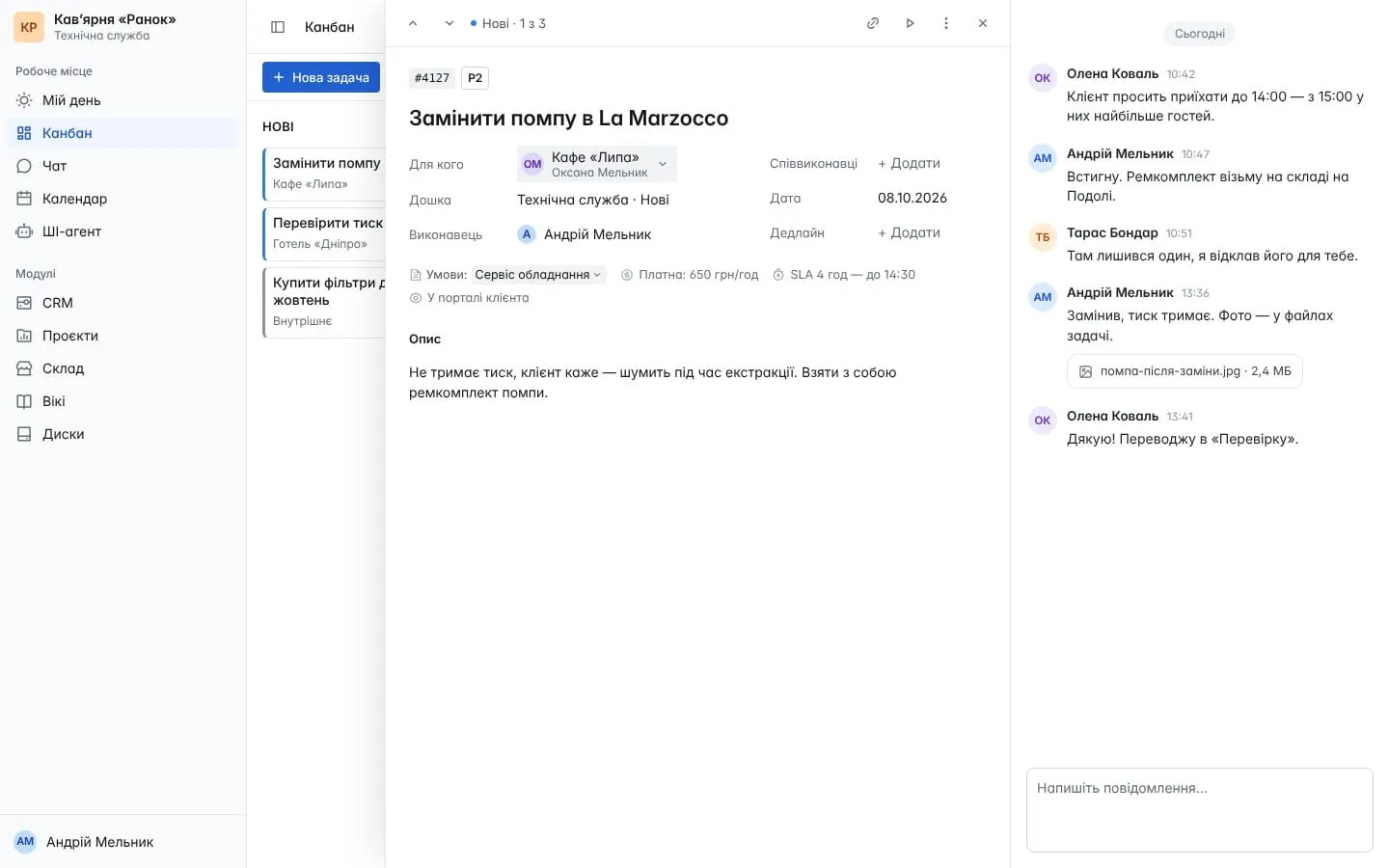Click the Платна: 650 грн/год rate label
Viewport: 1389px width, 868px height.
tap(690, 275)
